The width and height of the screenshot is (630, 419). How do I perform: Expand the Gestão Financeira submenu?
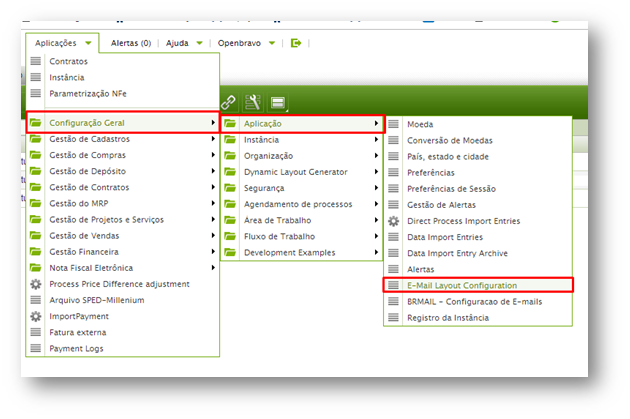coord(122,252)
